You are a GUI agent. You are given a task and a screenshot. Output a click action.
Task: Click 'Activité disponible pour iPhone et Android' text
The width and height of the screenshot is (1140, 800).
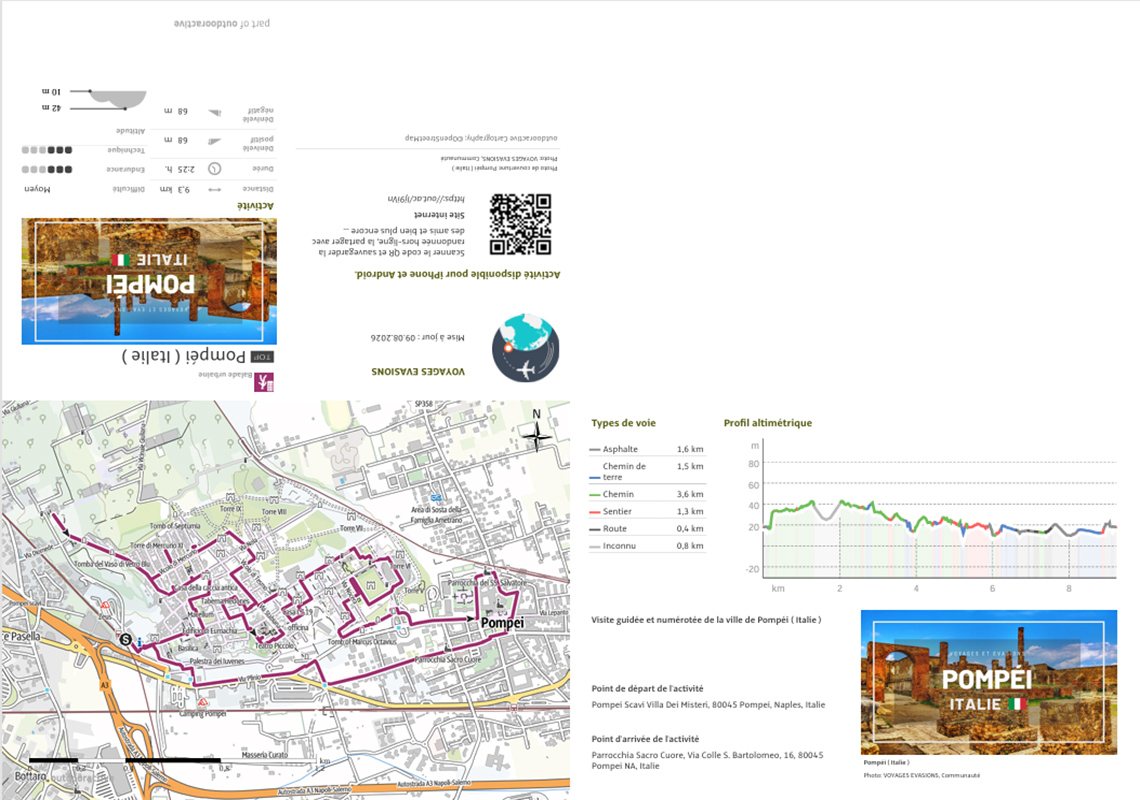click(457, 274)
